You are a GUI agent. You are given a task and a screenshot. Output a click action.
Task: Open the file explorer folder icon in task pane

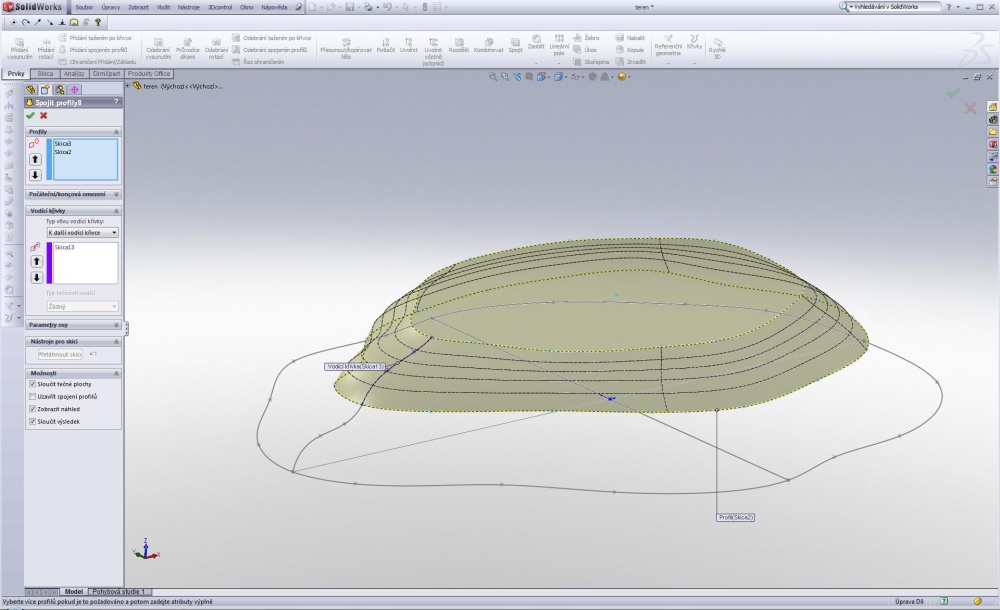pyautogui.click(x=993, y=131)
